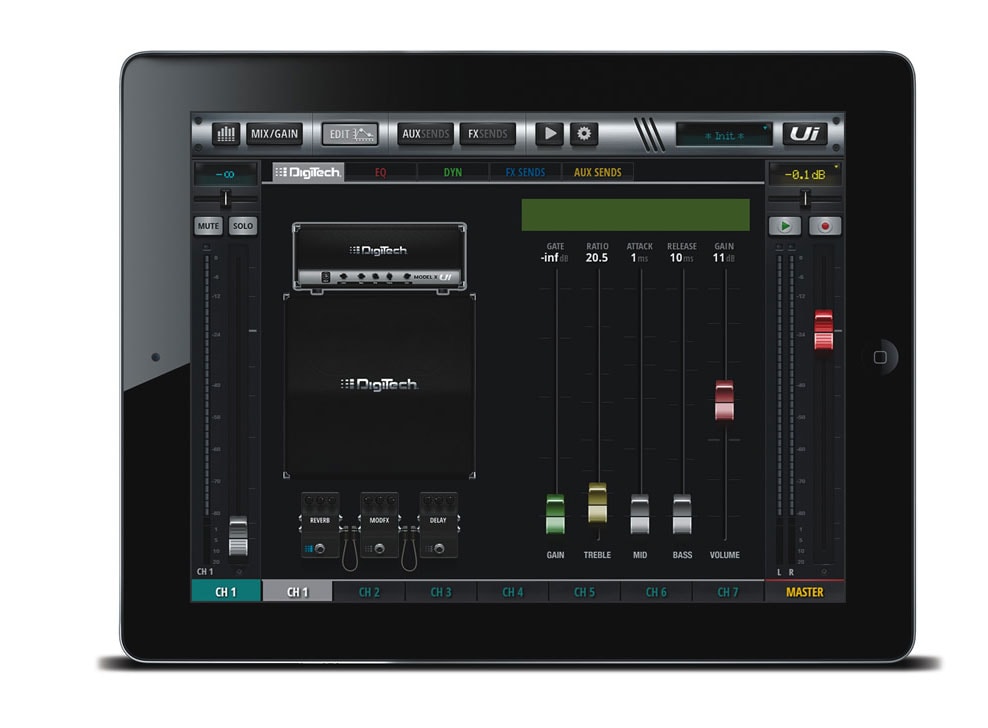Click the channel 1 pan slider
988x728 pixels.
click(226, 199)
